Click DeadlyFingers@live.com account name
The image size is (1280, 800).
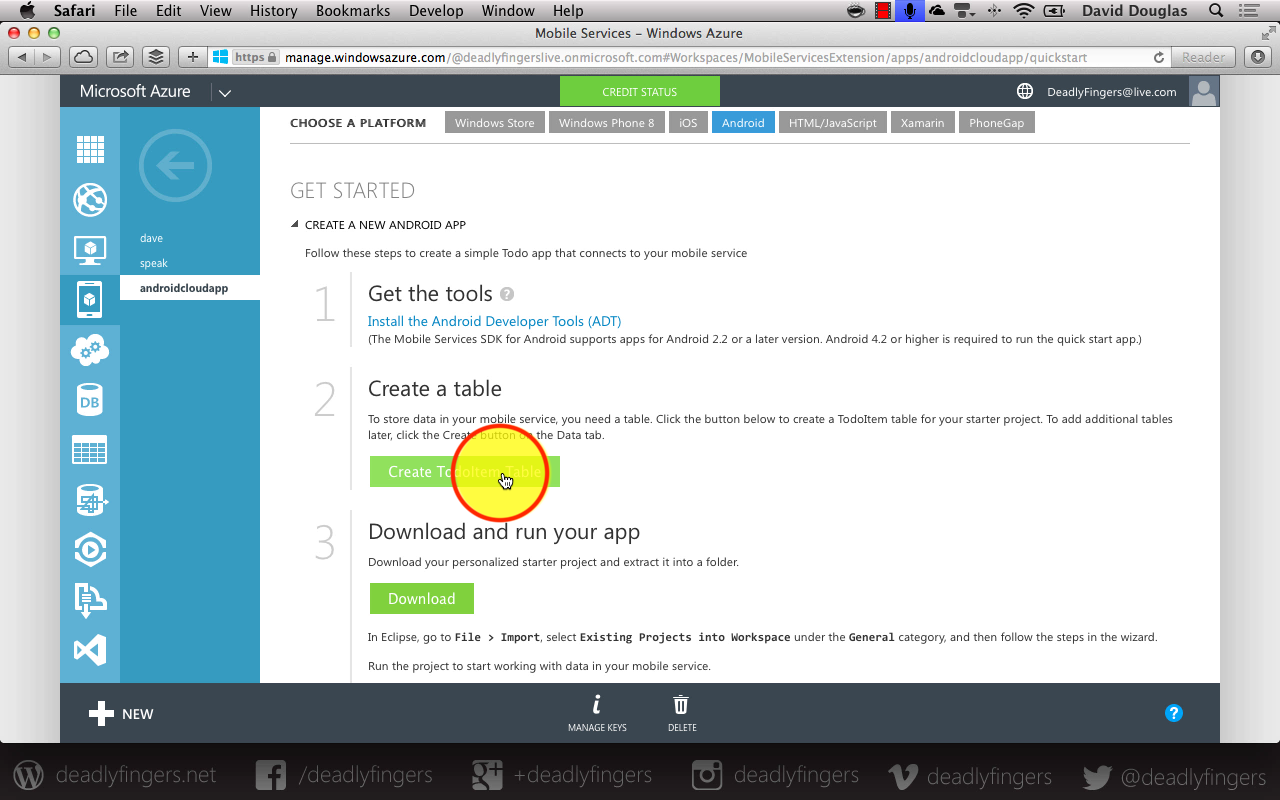1112,92
